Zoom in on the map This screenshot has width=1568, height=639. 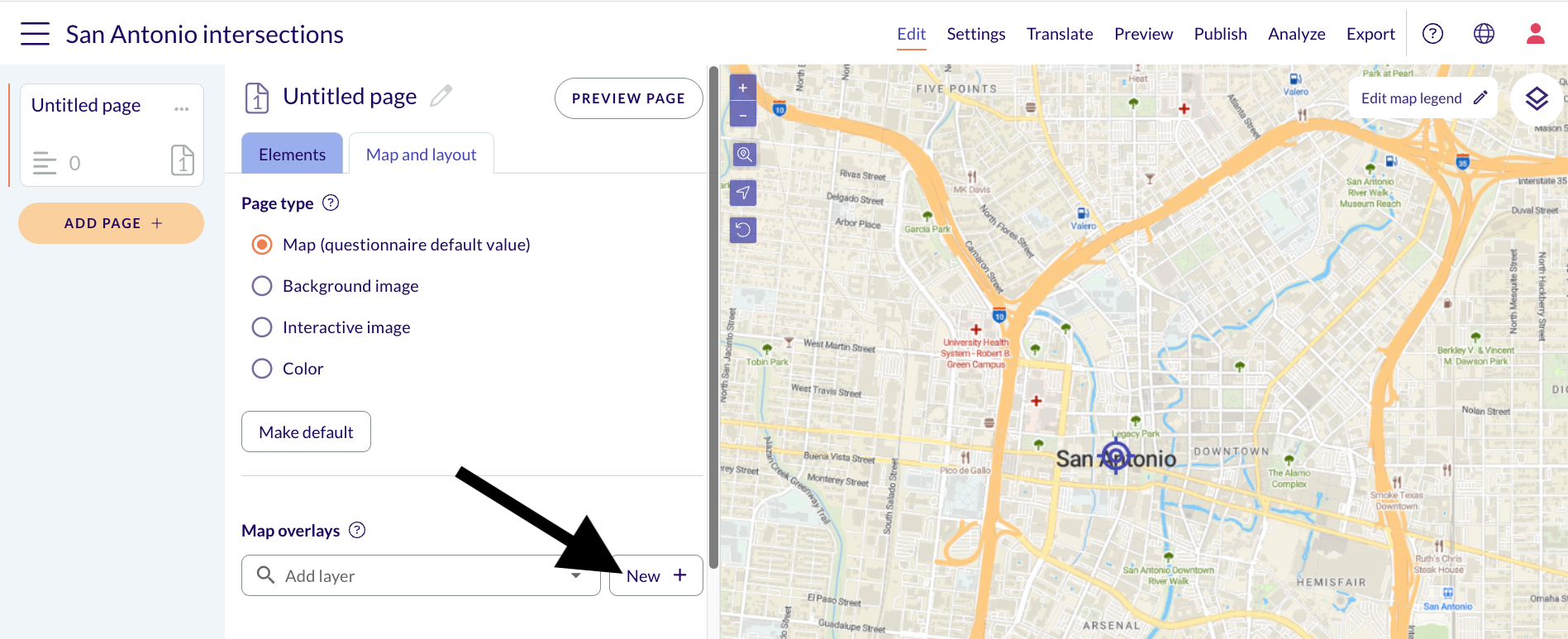(x=743, y=88)
